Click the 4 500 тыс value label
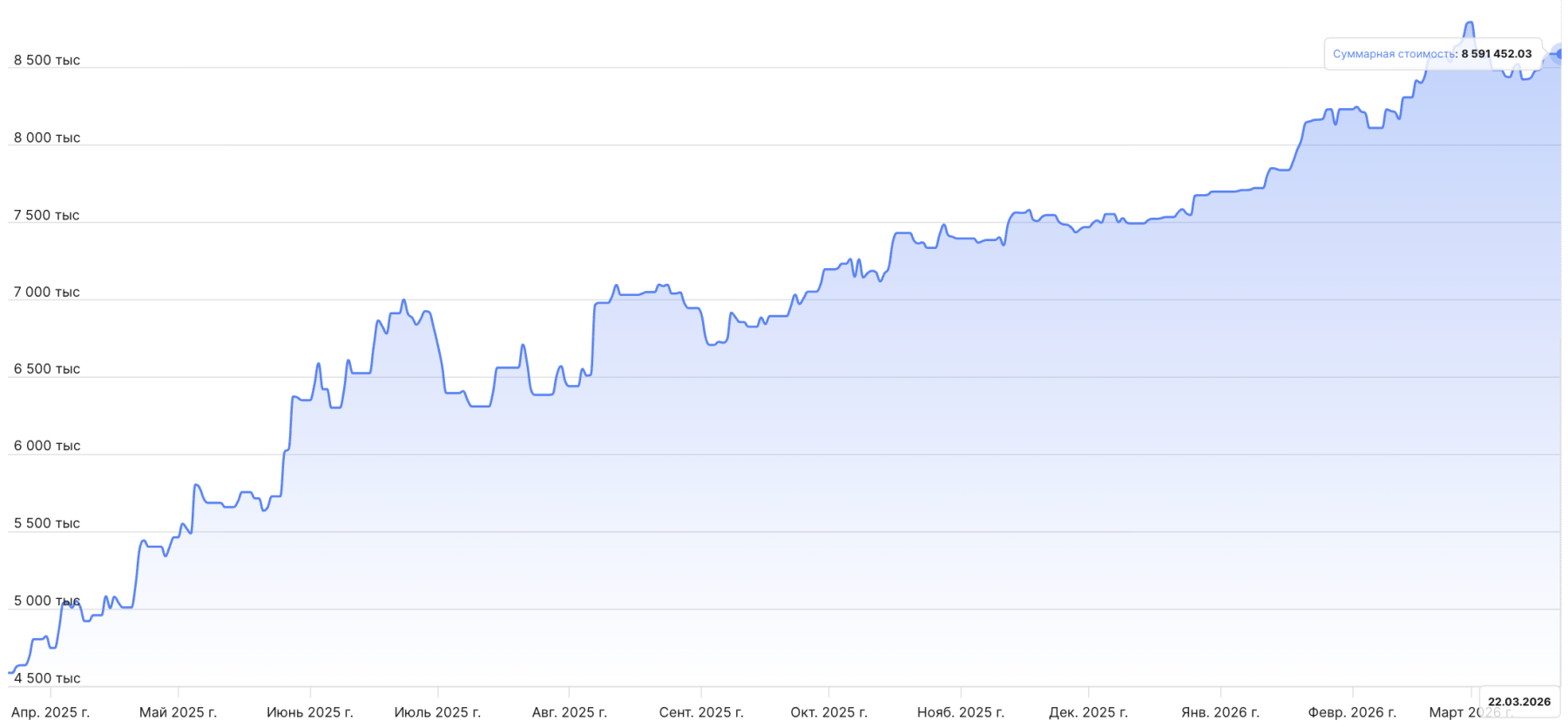1568x727 pixels. [47, 678]
